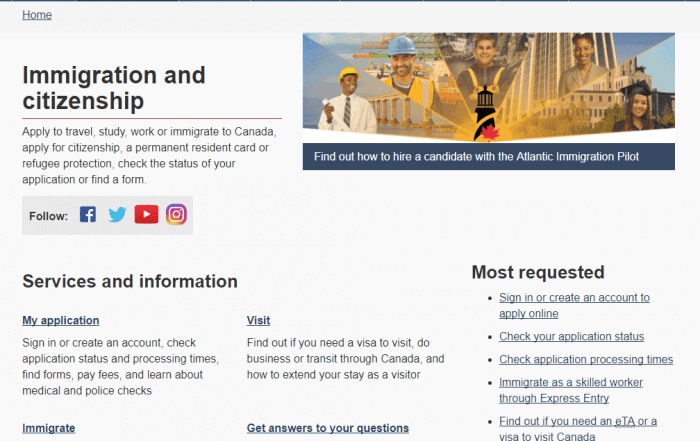The height and width of the screenshot is (441, 700).
Task: Click the My application description text
Action: pyautogui.click(x=121, y=367)
